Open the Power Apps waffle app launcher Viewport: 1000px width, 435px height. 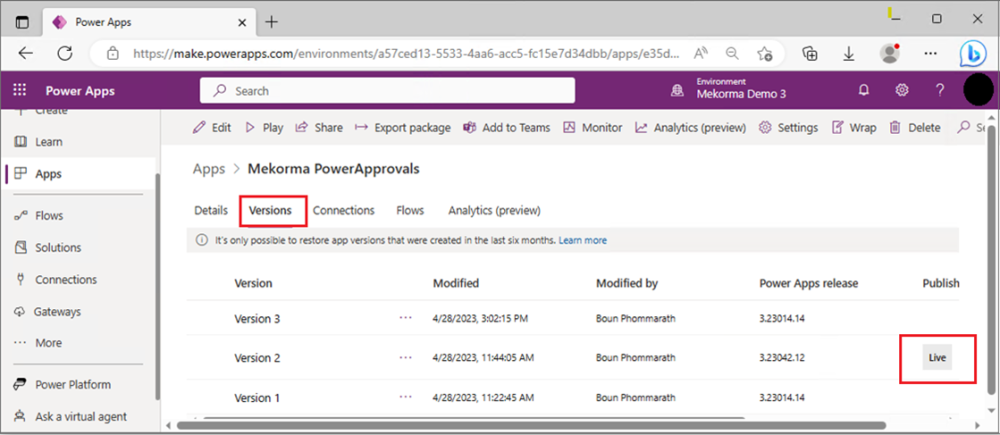click(x=20, y=91)
